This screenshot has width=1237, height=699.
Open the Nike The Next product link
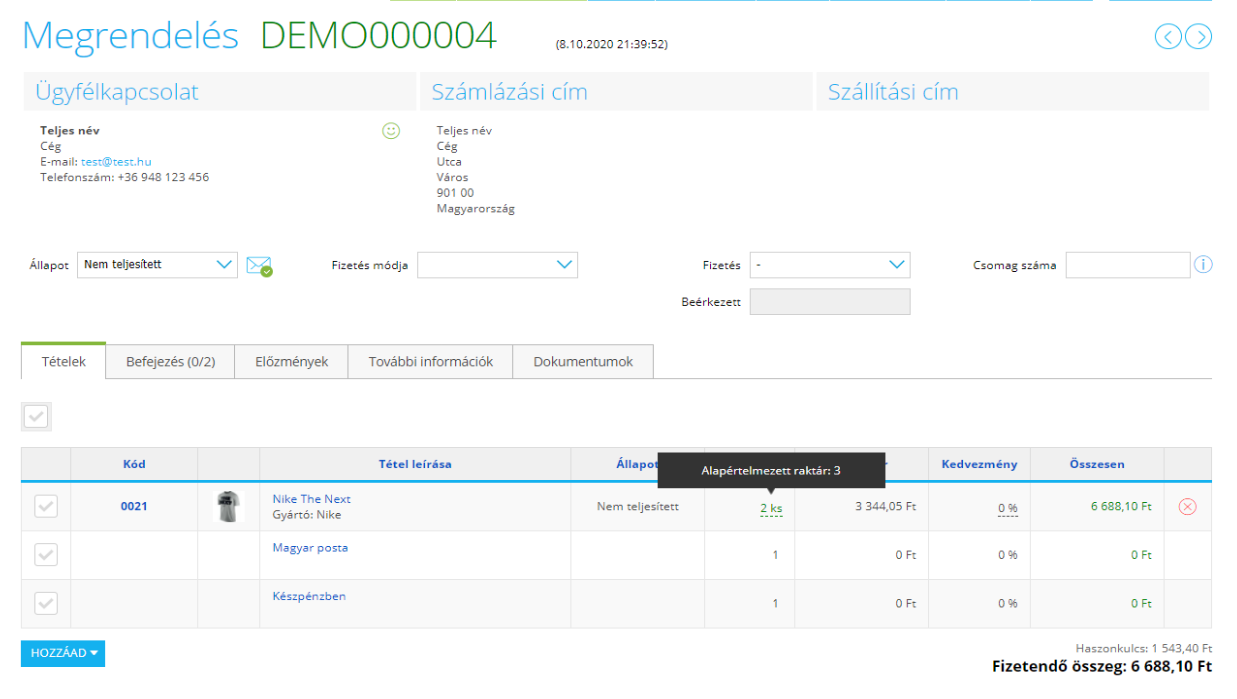pos(312,499)
